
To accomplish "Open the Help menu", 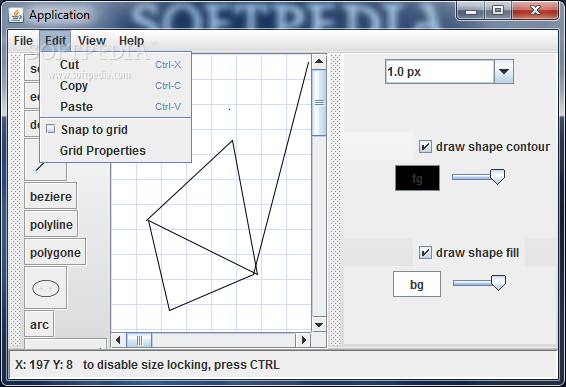I will pyautogui.click(x=131, y=41).
